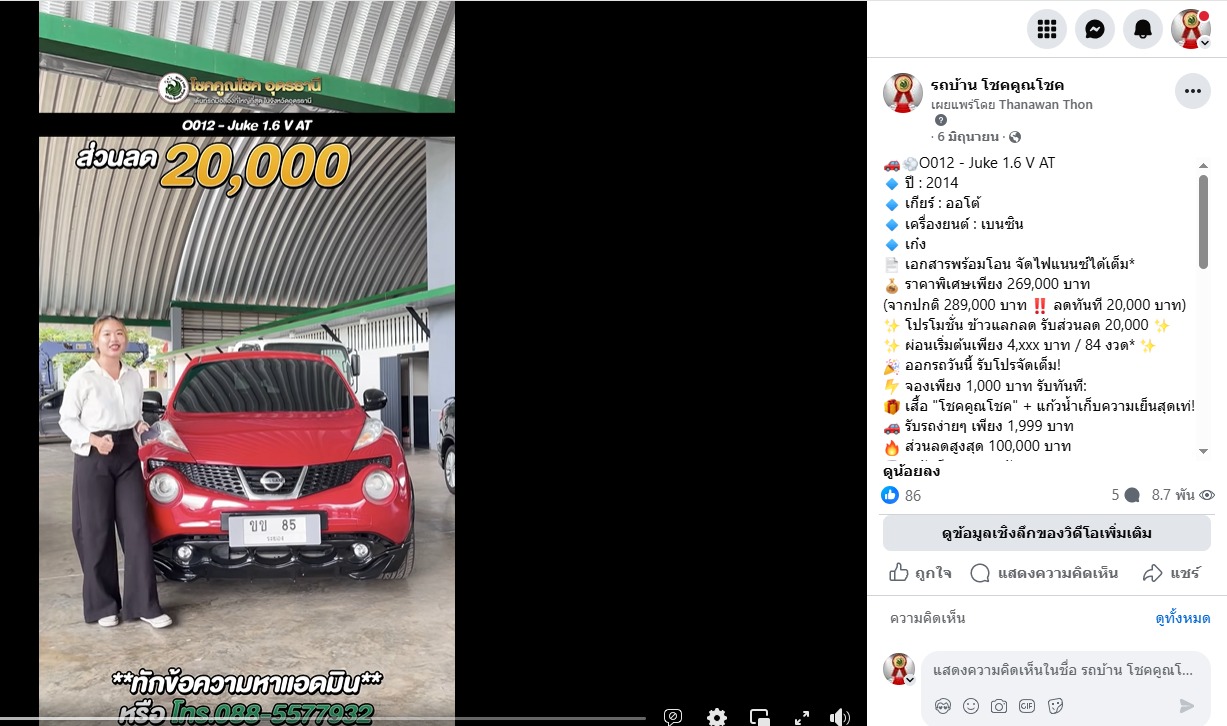Attach a photo with camera icon
Screen dimensions: 1227x726
coord(998,705)
